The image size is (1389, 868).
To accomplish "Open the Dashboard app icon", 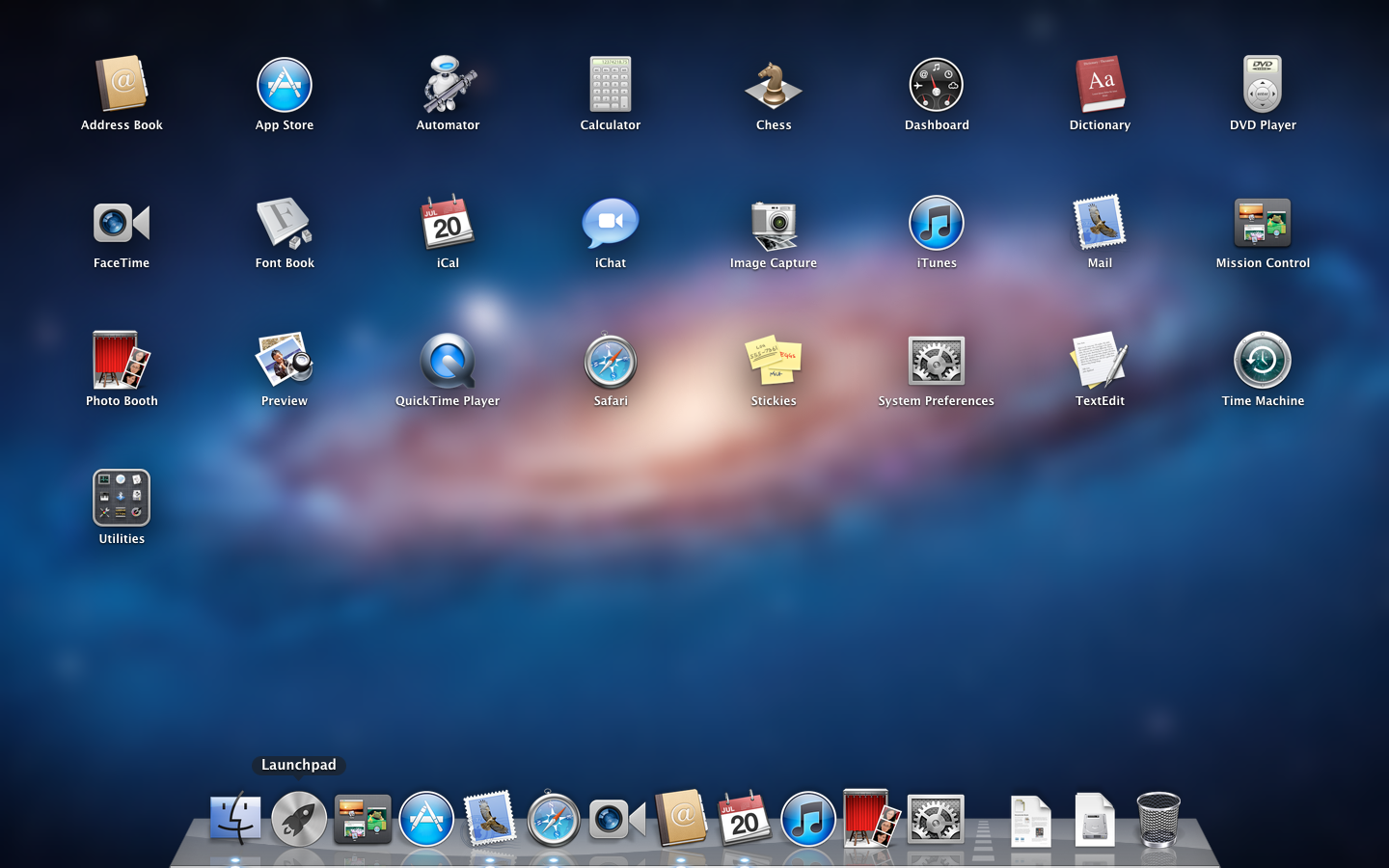I will 937,85.
